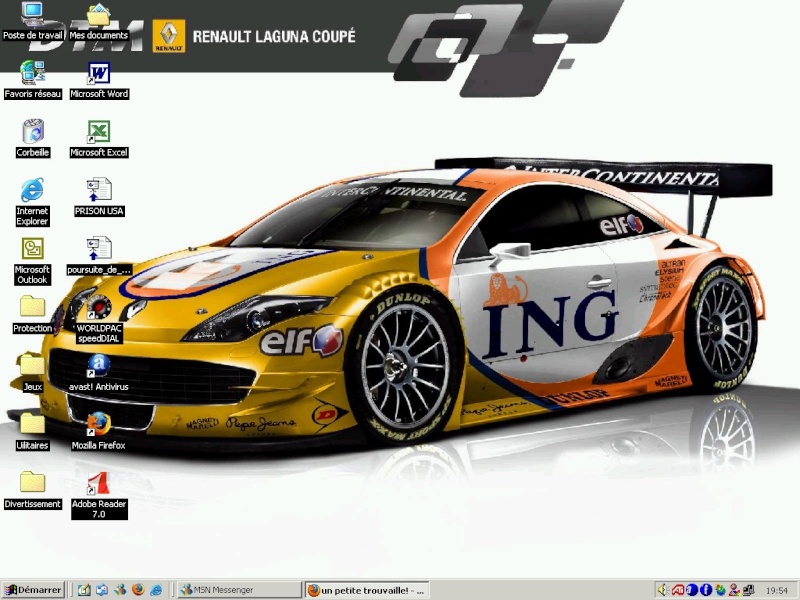800x600 pixels.
Task: Launch Outlook Express from quick launch
Action: (102, 590)
